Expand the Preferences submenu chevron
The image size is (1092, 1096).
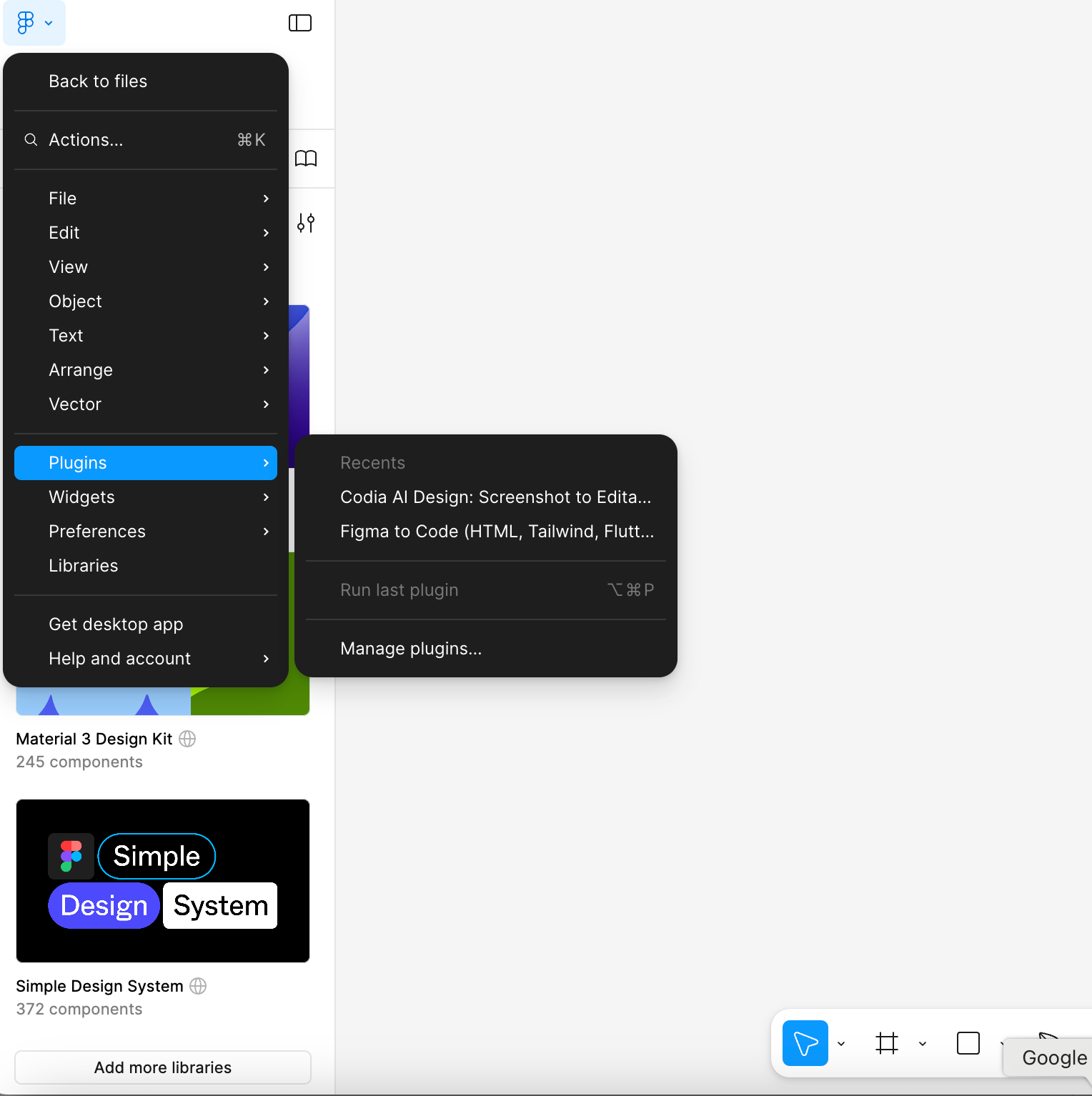click(x=266, y=532)
